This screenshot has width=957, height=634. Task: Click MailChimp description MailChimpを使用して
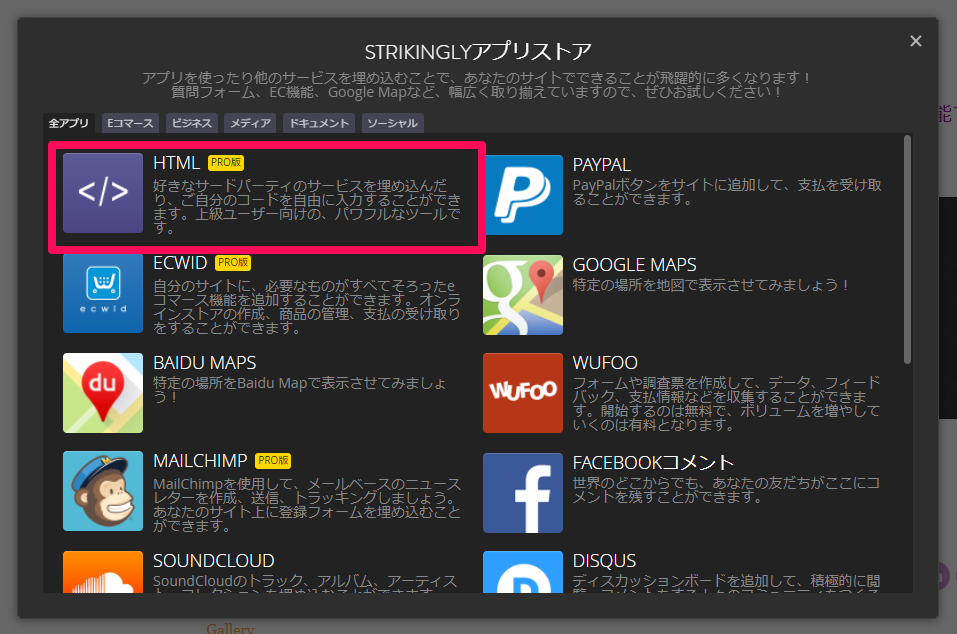[x=306, y=505]
